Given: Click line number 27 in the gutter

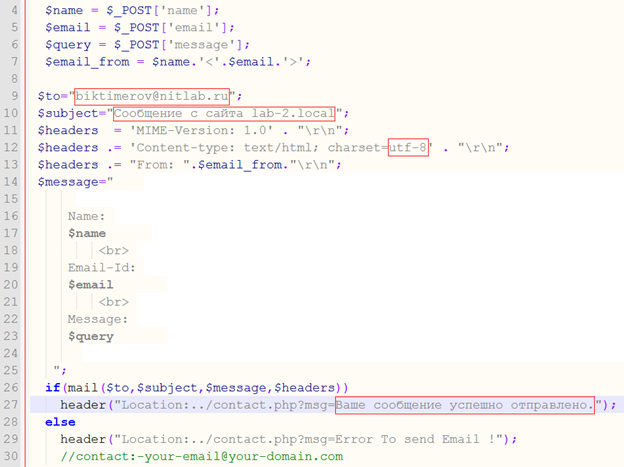Looking at the screenshot, I should tap(11, 404).
